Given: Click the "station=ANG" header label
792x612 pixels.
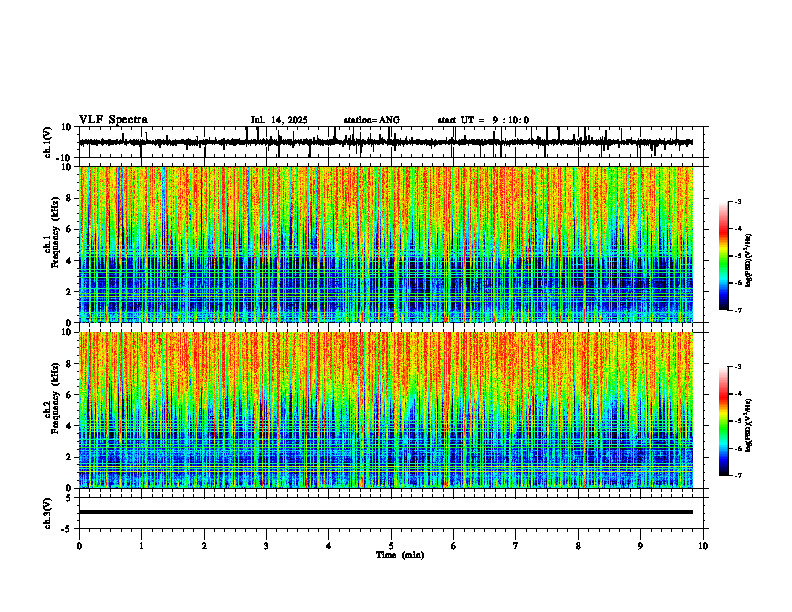Looking at the screenshot, I should [x=372, y=120].
